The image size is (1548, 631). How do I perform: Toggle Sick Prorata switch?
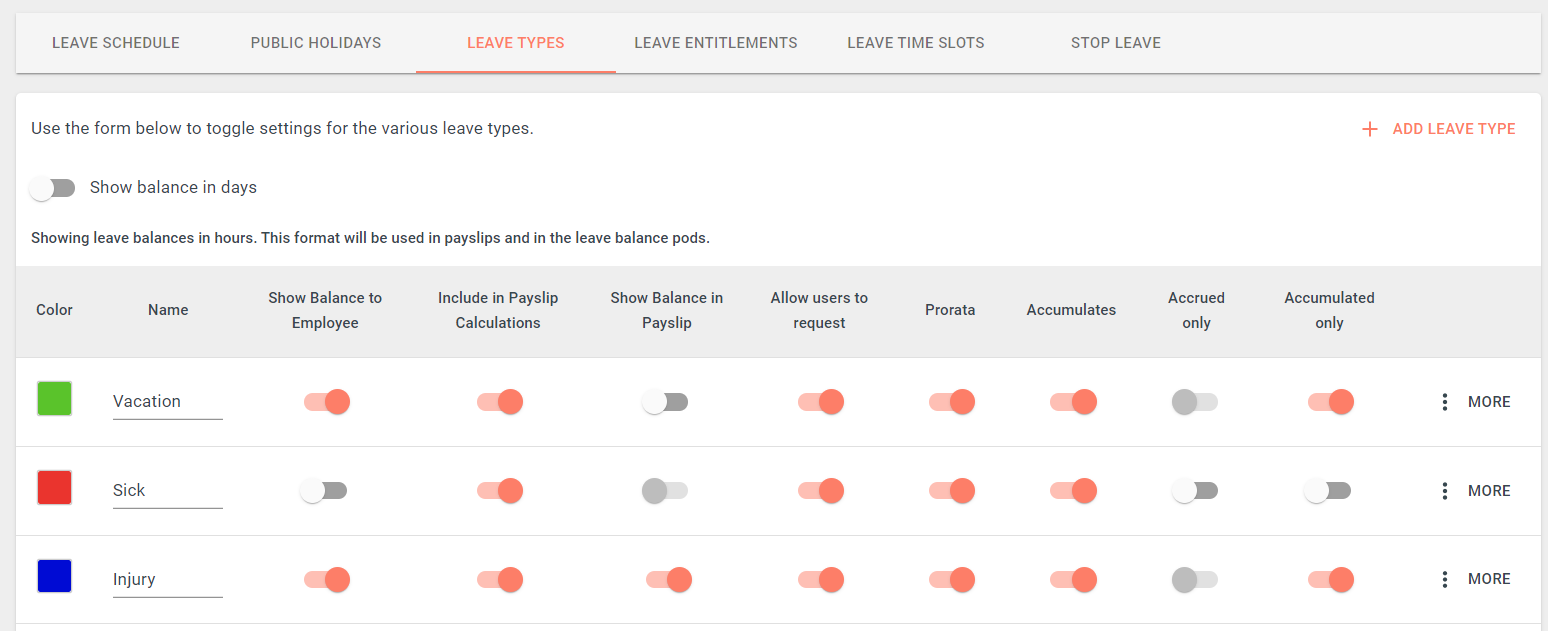pyautogui.click(x=951, y=491)
